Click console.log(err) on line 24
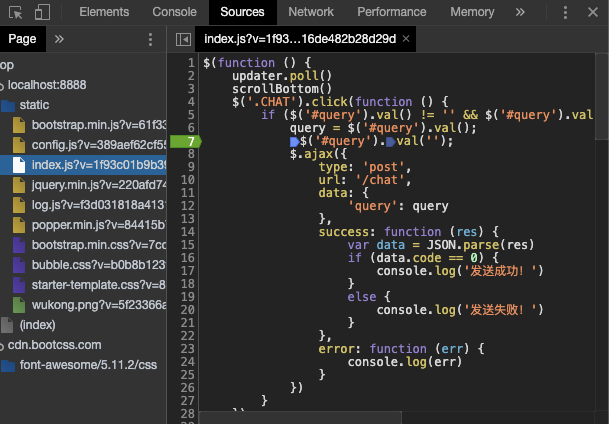 tap(405, 362)
